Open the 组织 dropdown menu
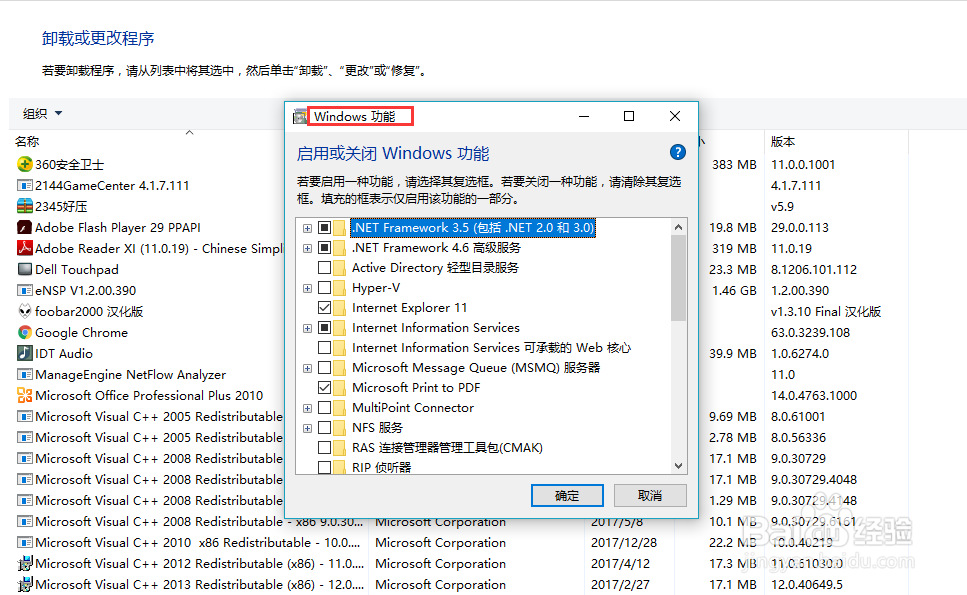Viewport: 967px width, 595px height. [43, 113]
